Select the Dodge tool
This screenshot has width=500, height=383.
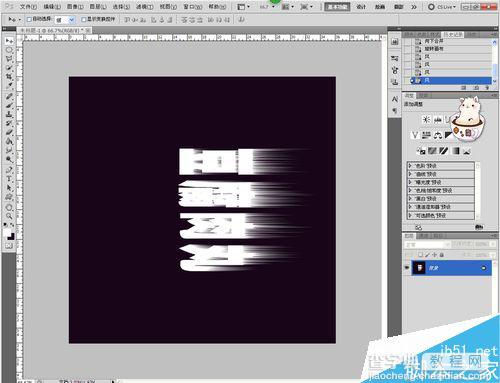click(9, 159)
